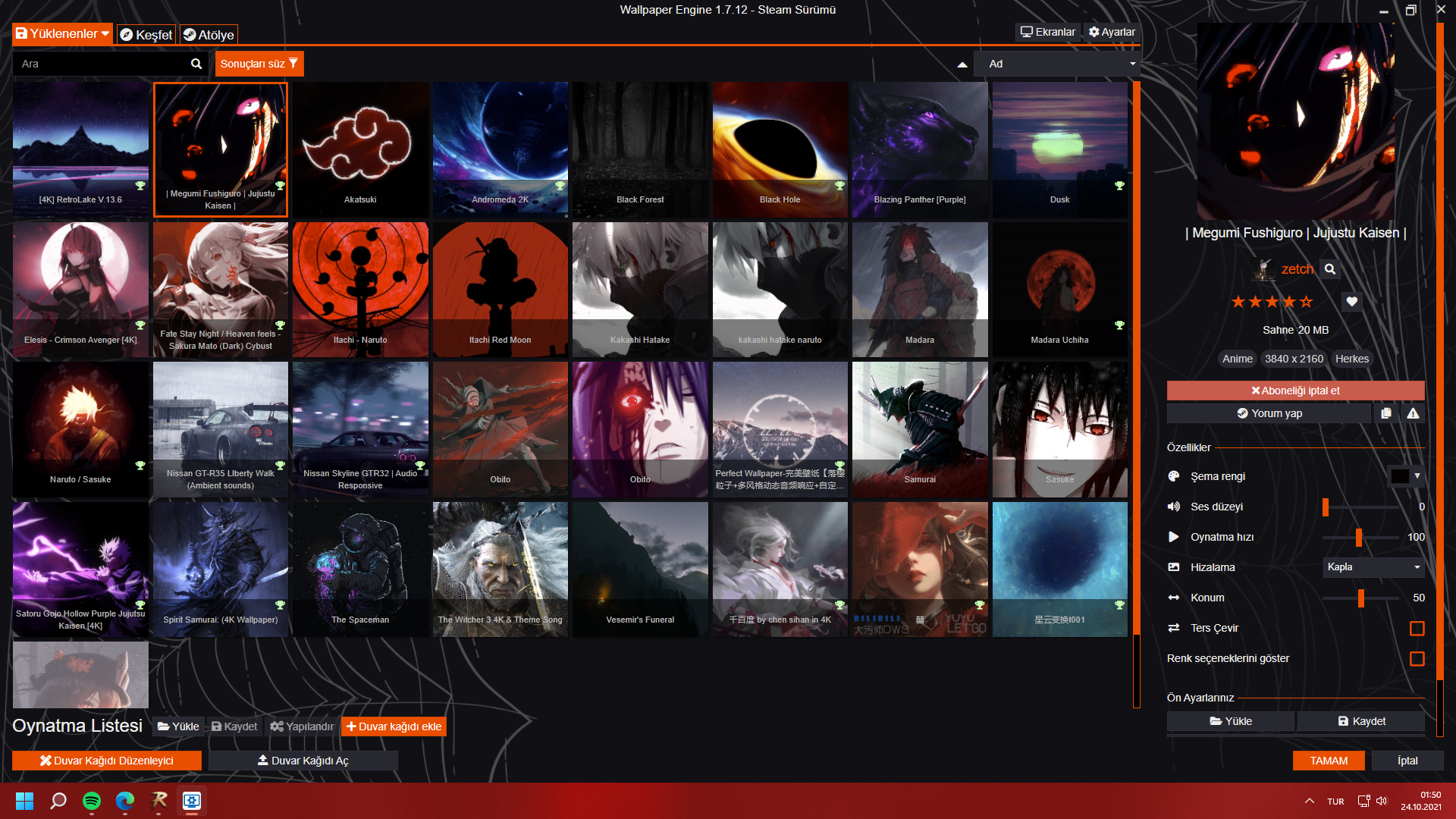Click the TAMAM button

[1329, 761]
